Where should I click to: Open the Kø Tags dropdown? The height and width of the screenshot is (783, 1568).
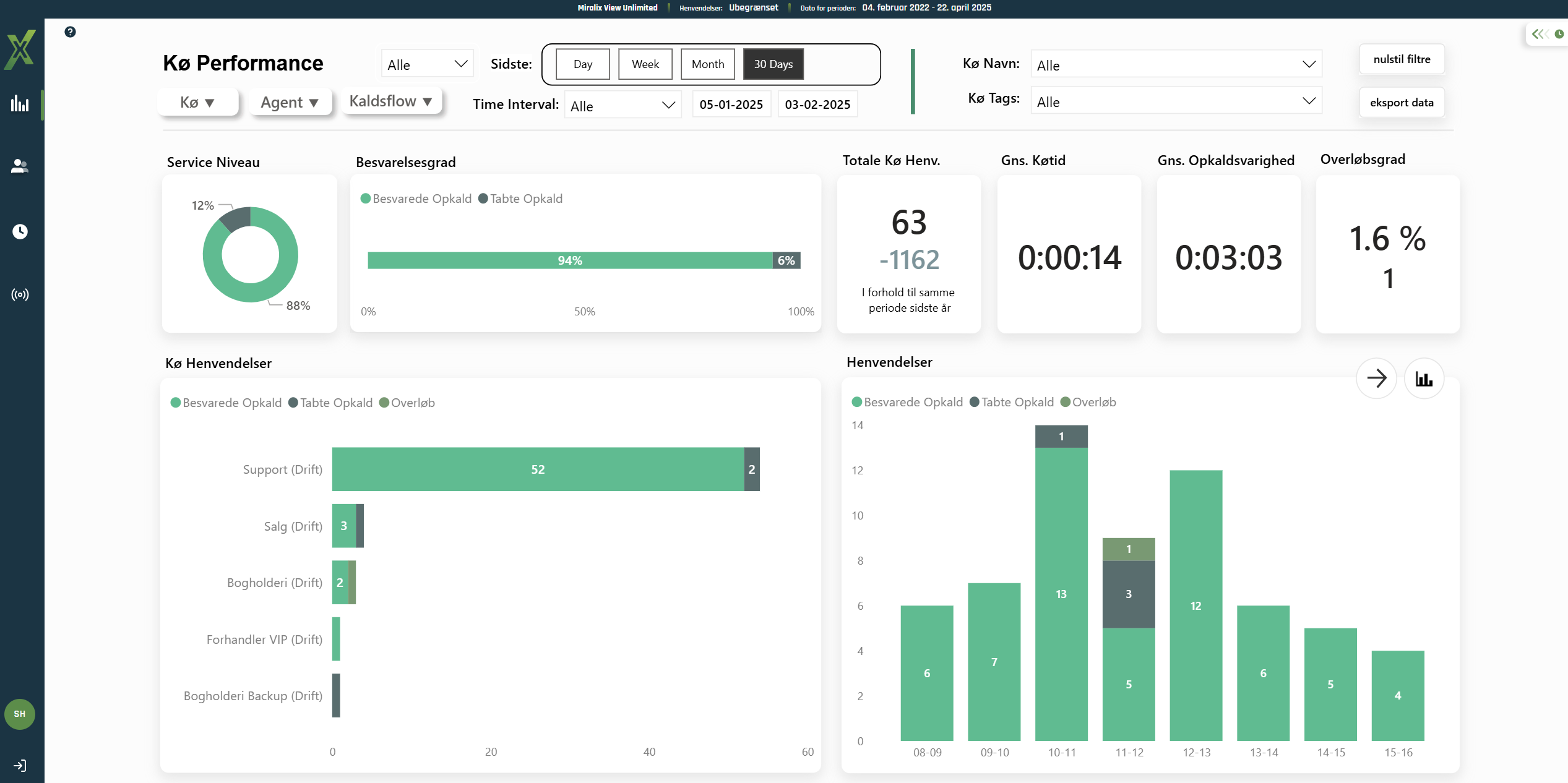tap(1176, 101)
